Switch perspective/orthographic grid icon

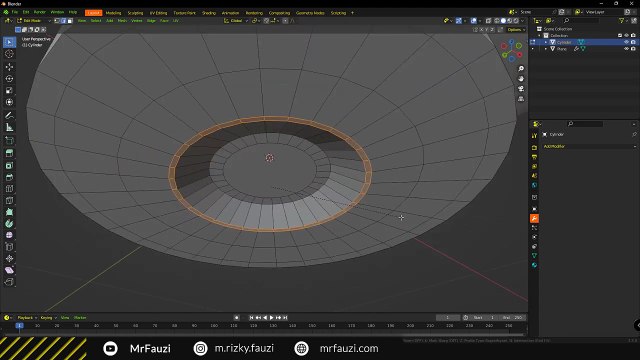521,99
